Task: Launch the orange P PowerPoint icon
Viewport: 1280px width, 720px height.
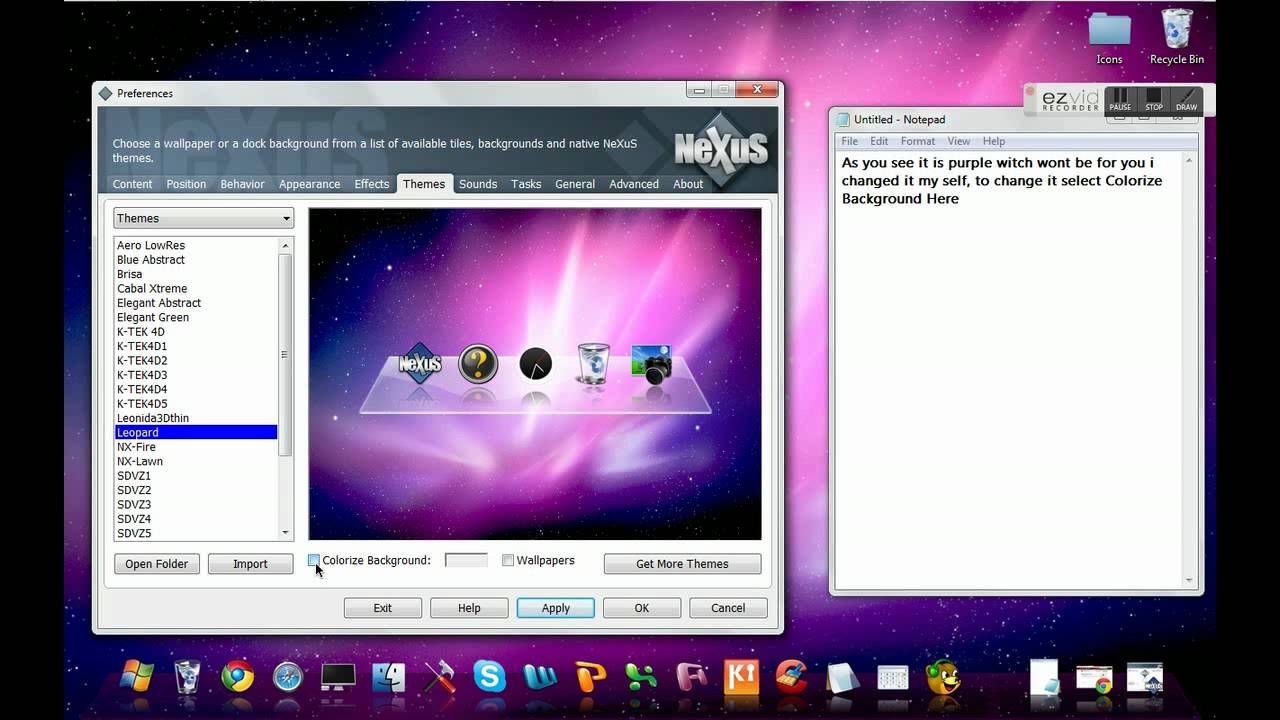Action: [x=590, y=677]
